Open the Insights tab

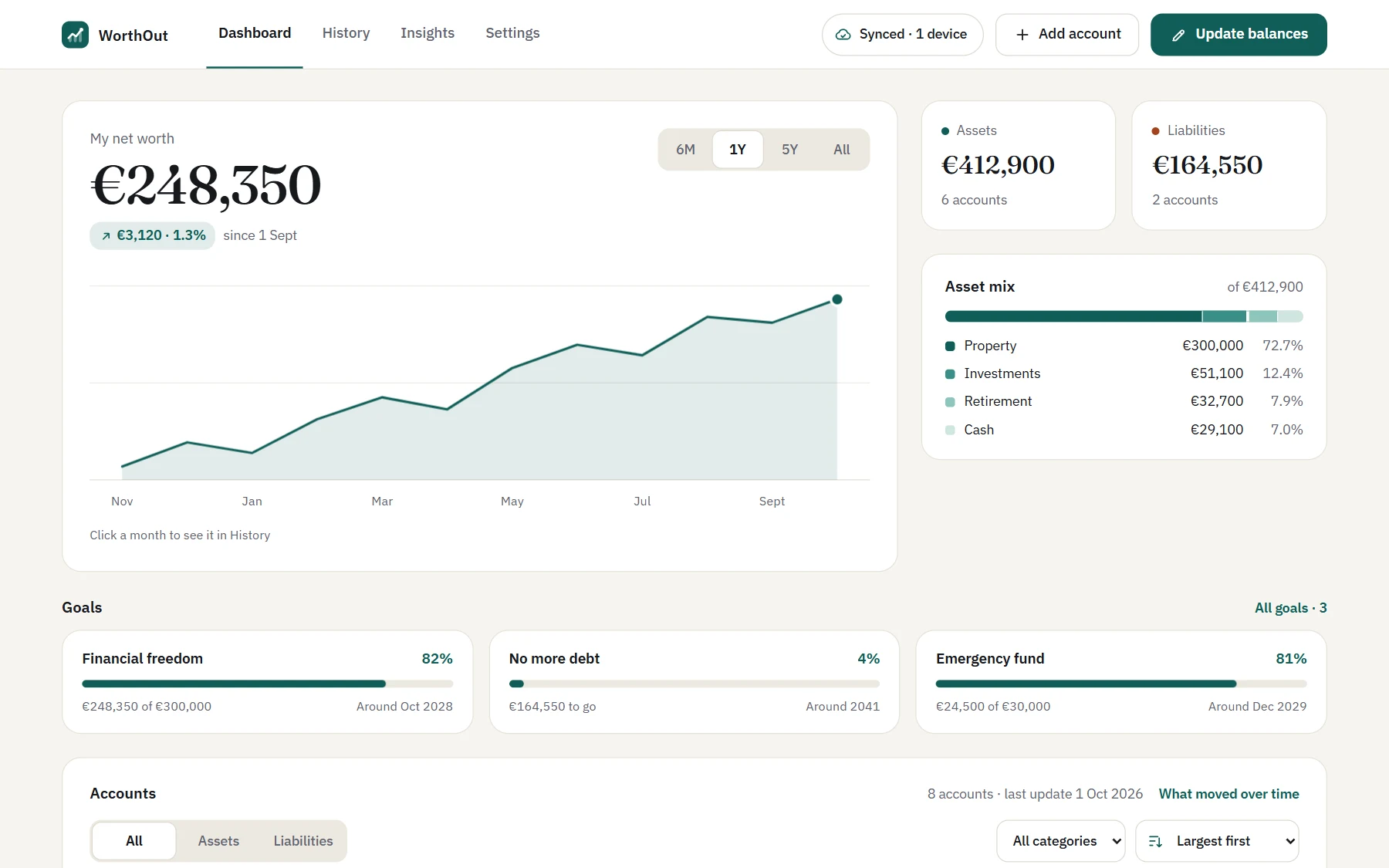pyautogui.click(x=428, y=33)
